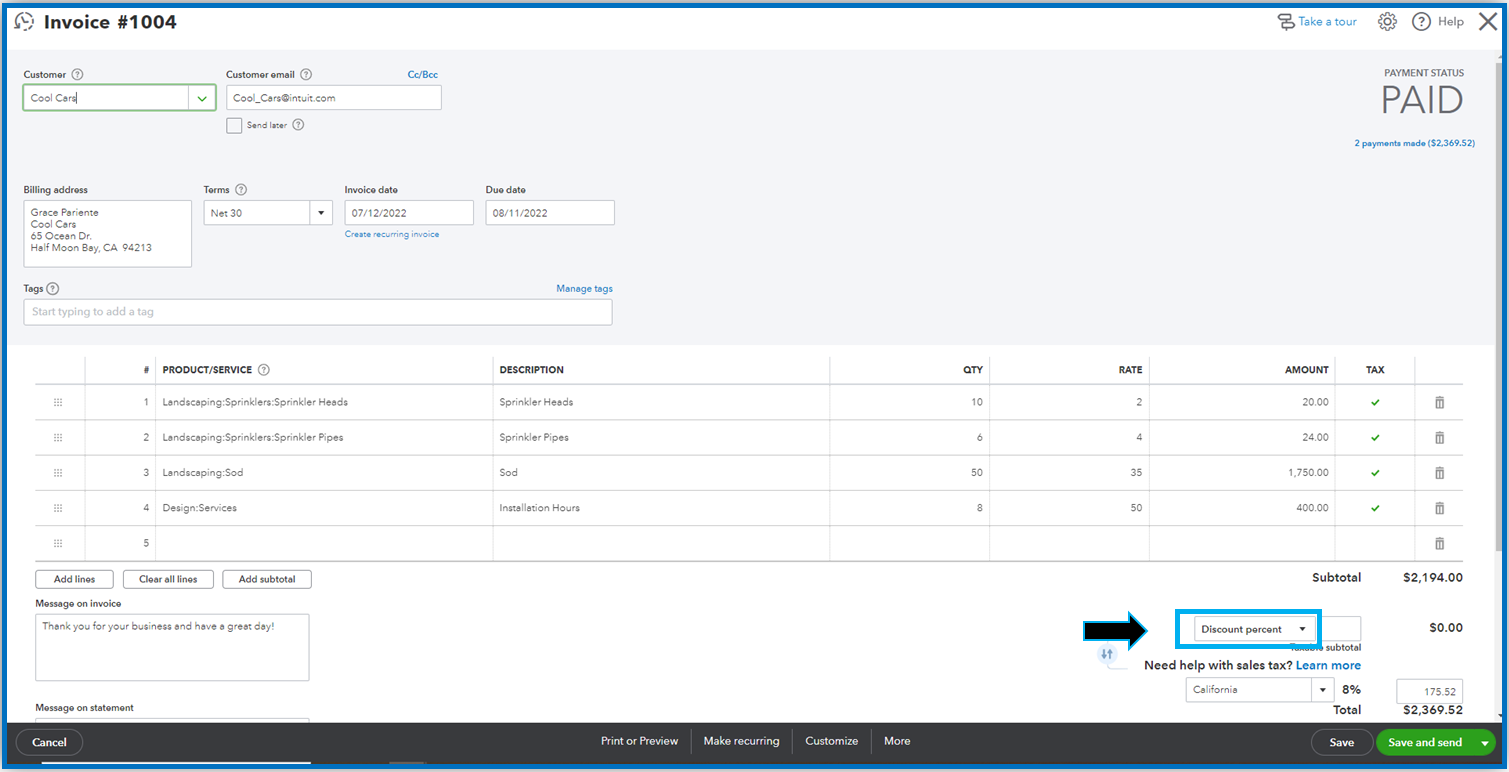This screenshot has height=772, width=1509.
Task: Click the Help question mark icon
Action: click(1421, 22)
